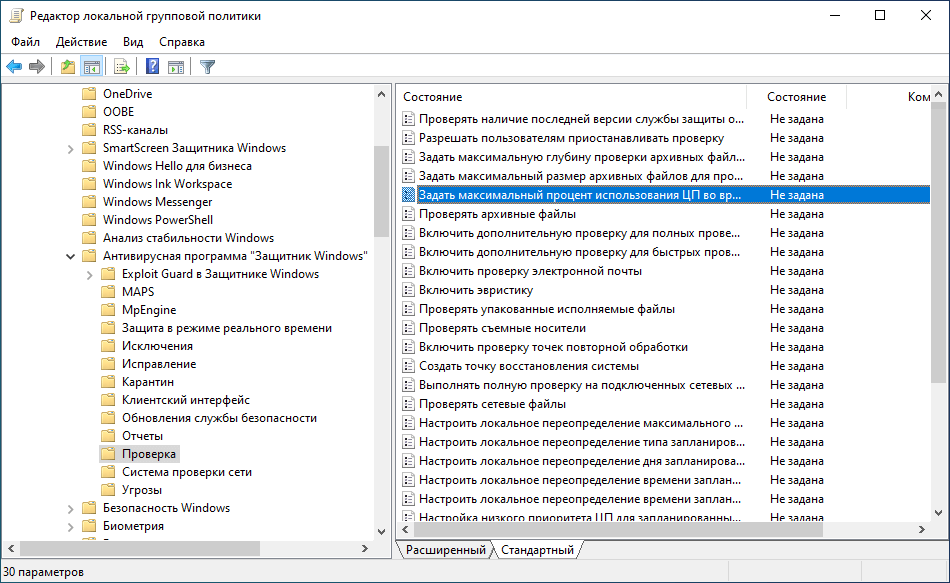Select the OOBE folder in tree
Screen dimensions: 950x583
pos(118,112)
